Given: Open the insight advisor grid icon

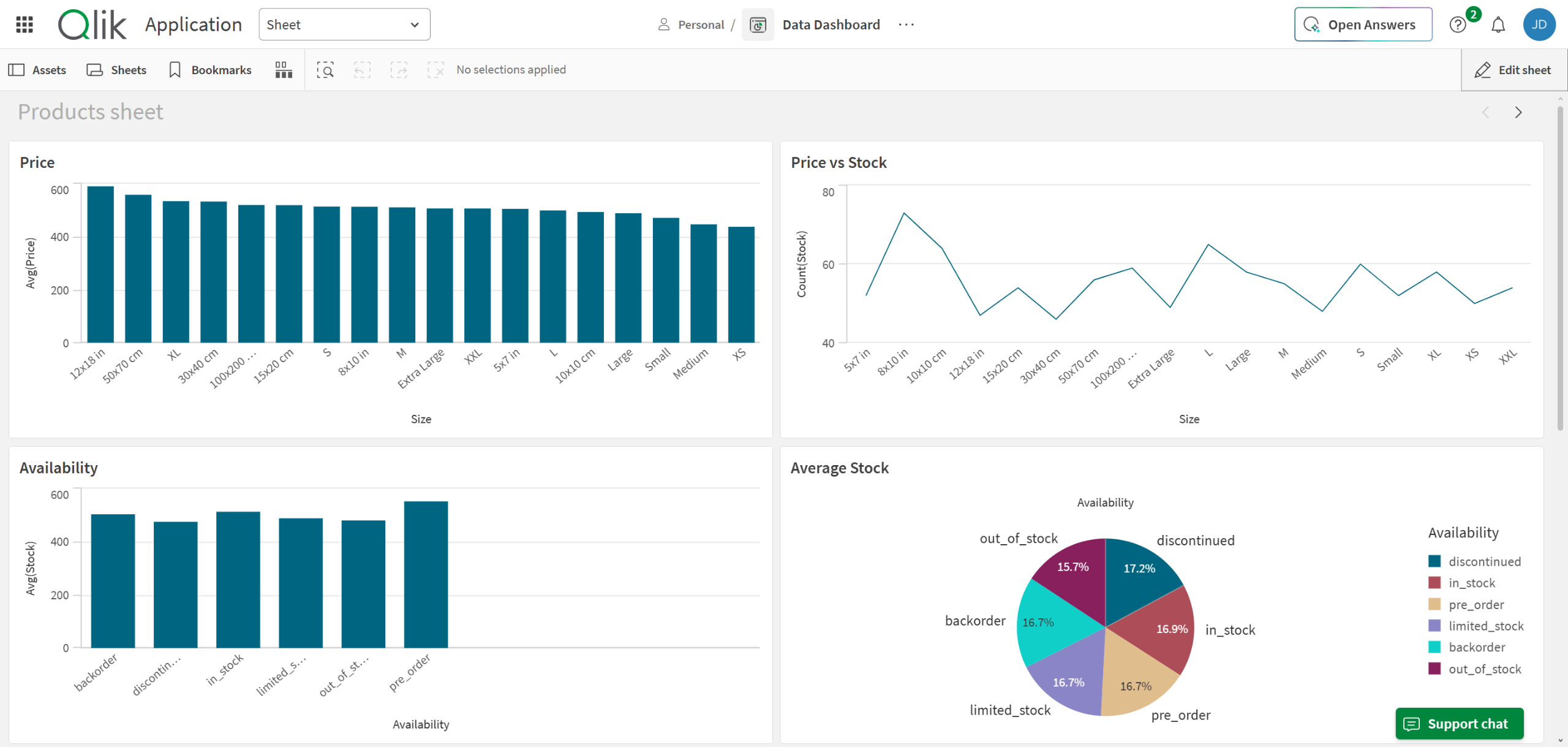Looking at the screenshot, I should click(x=284, y=70).
